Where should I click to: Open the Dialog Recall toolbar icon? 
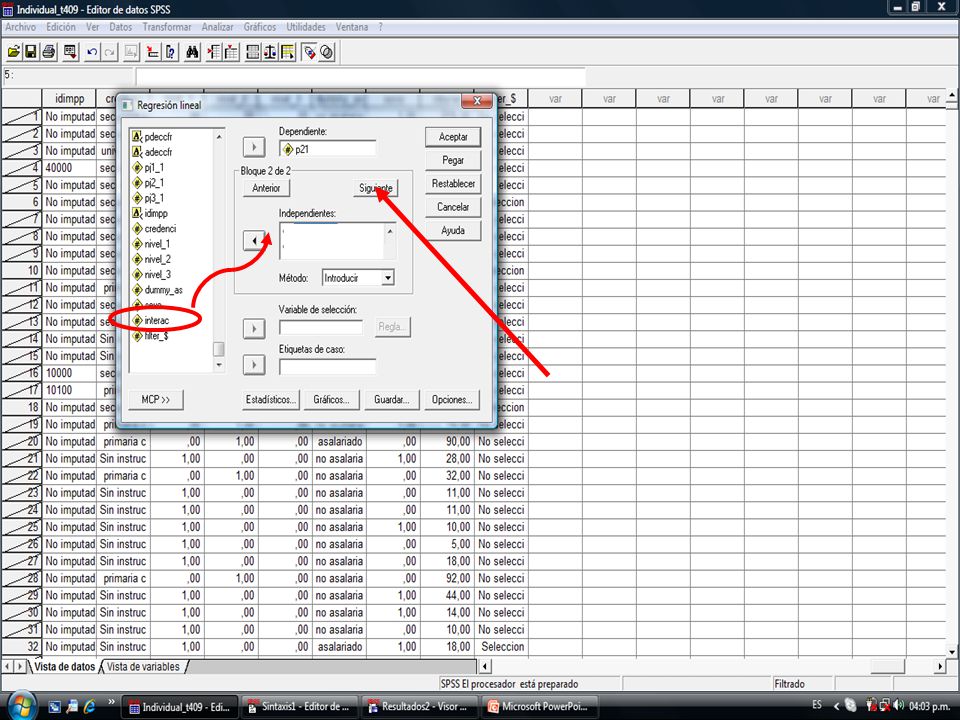(70, 53)
